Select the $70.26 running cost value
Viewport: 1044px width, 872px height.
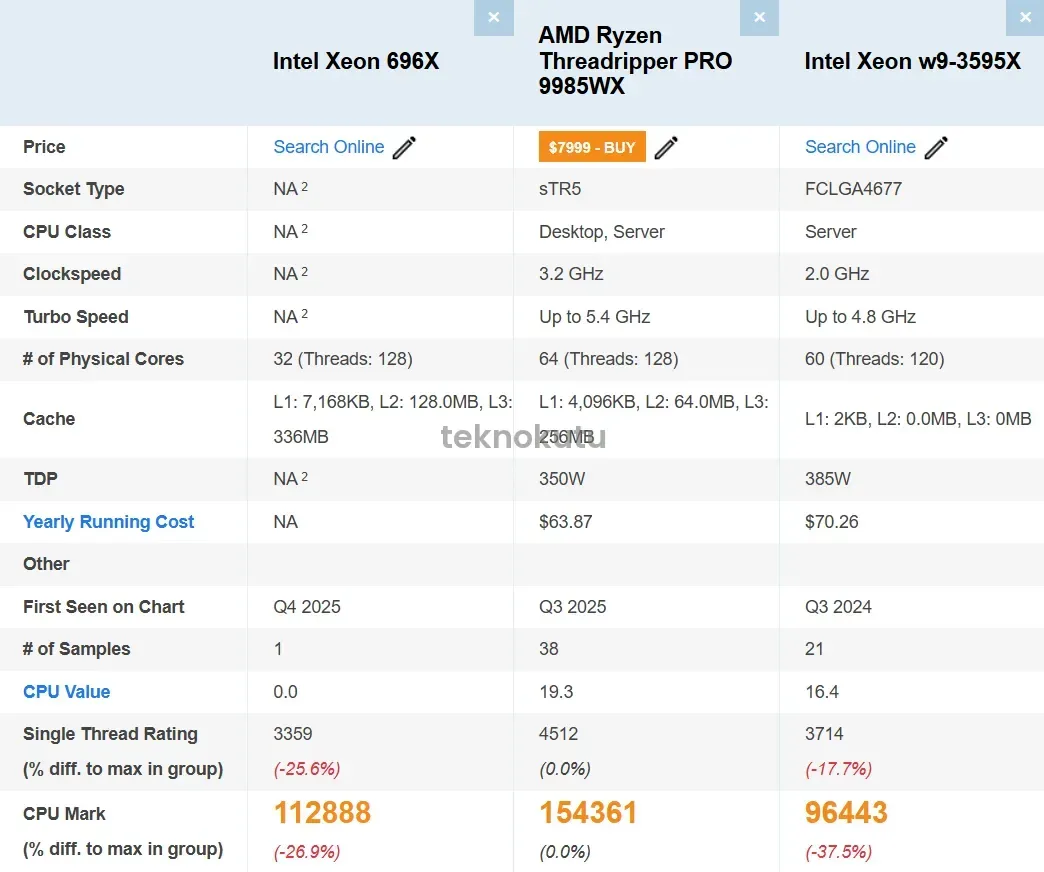coord(832,522)
